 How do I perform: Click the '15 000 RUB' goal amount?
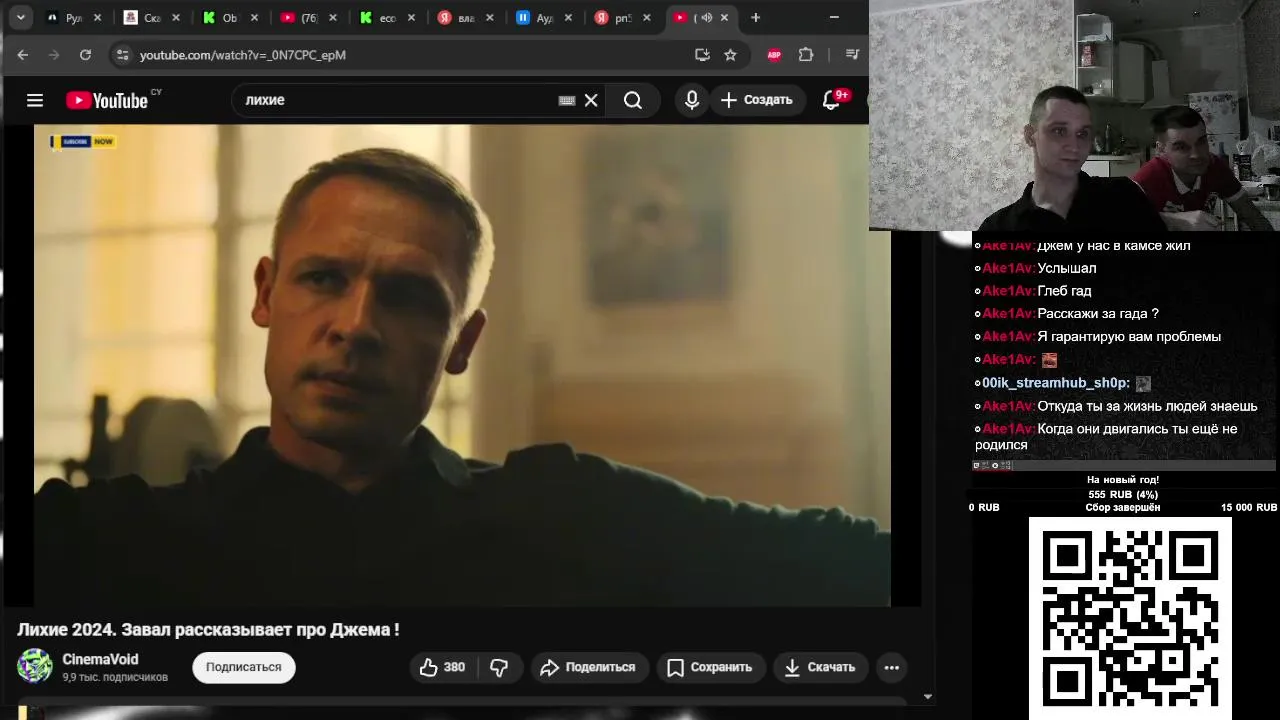coord(1249,508)
